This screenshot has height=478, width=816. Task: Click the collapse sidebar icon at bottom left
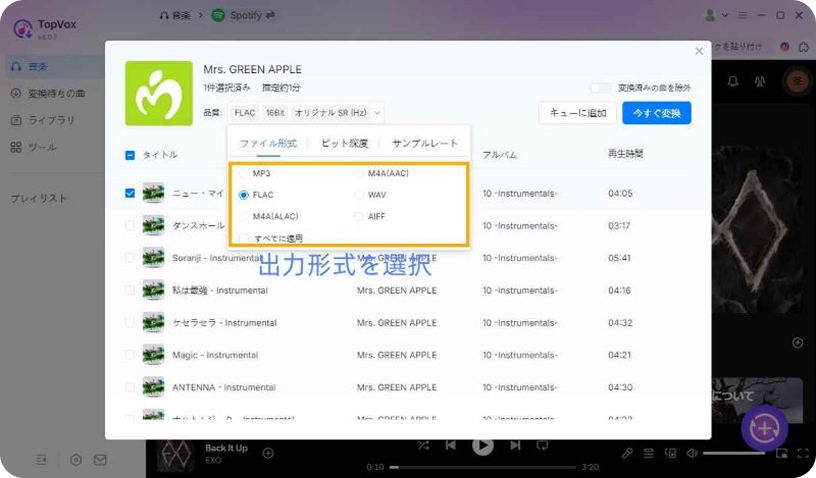(41, 460)
